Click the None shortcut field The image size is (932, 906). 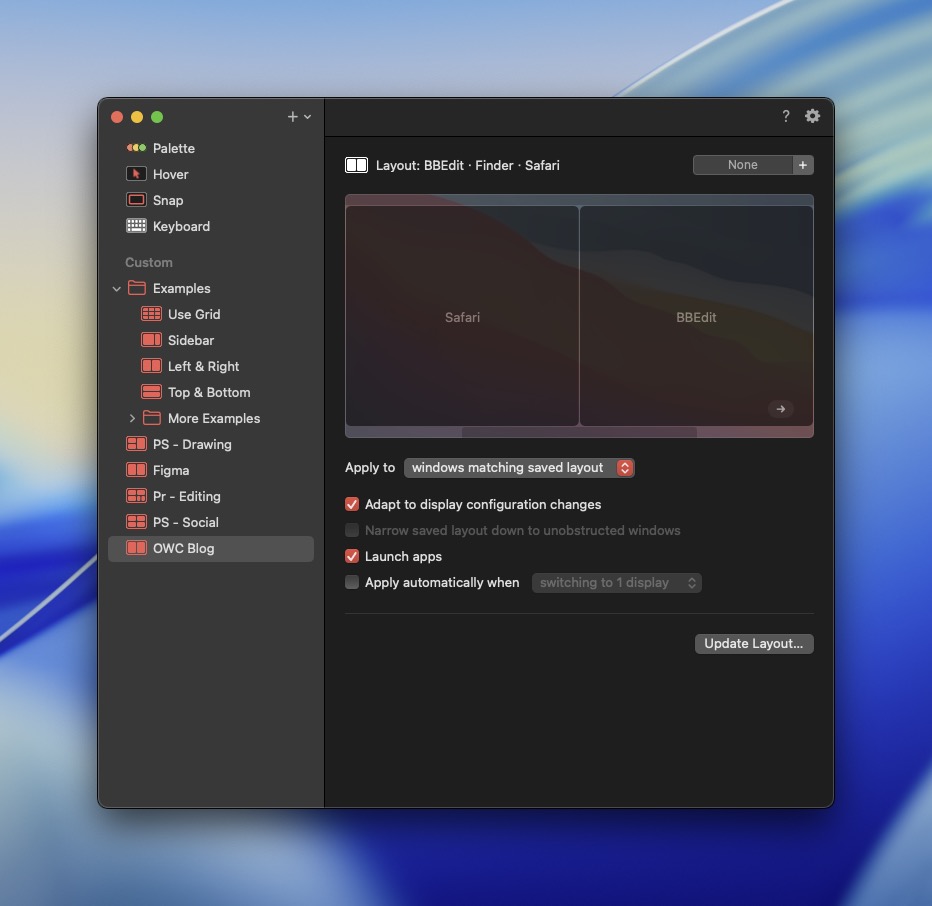pyautogui.click(x=742, y=165)
